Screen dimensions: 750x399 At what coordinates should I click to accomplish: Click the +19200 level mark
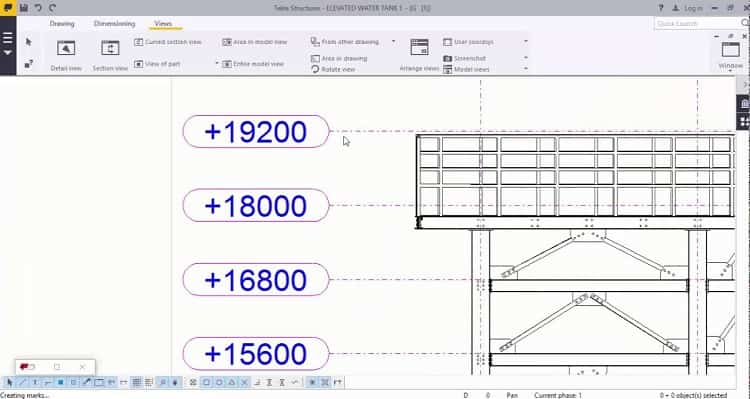[256, 132]
